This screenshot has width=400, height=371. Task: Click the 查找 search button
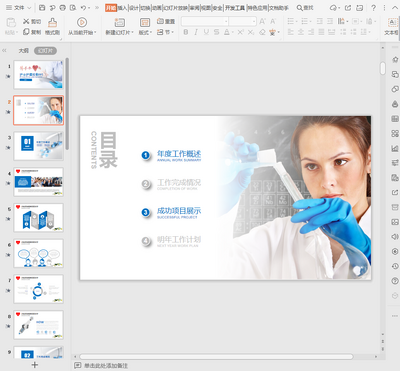click(x=305, y=8)
